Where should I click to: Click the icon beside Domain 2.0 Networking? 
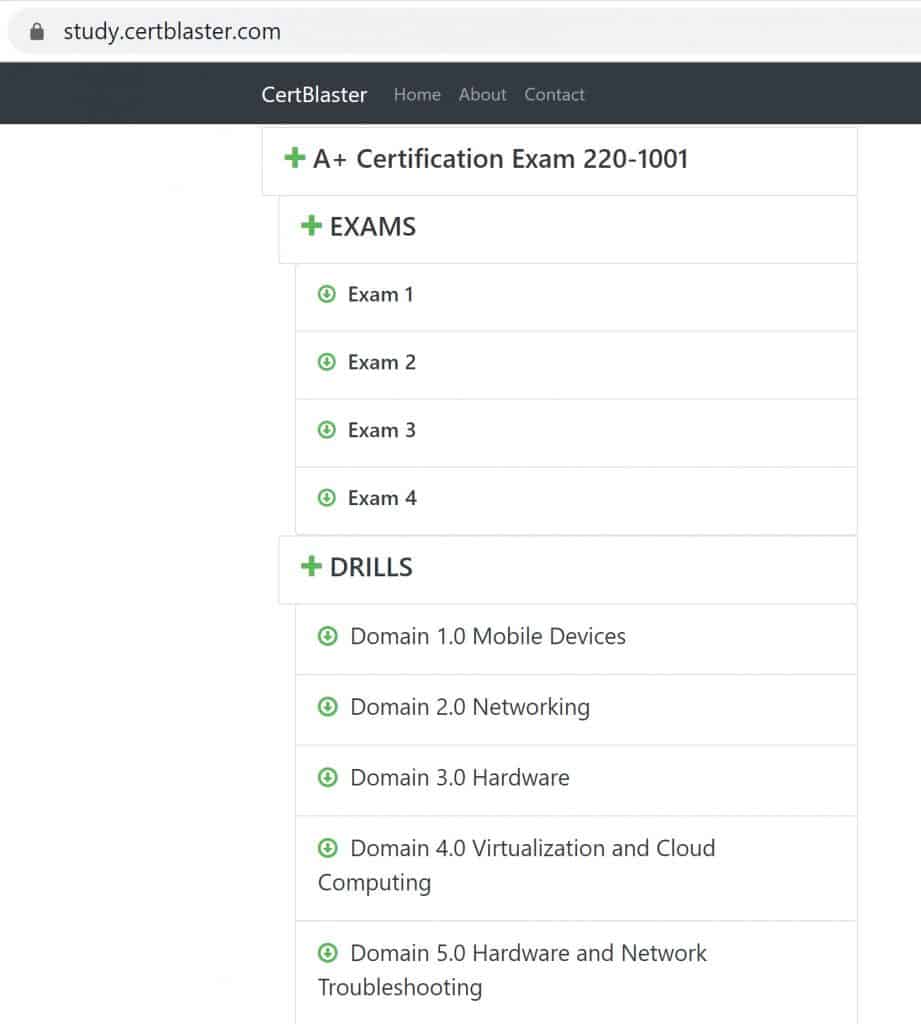[x=327, y=707]
